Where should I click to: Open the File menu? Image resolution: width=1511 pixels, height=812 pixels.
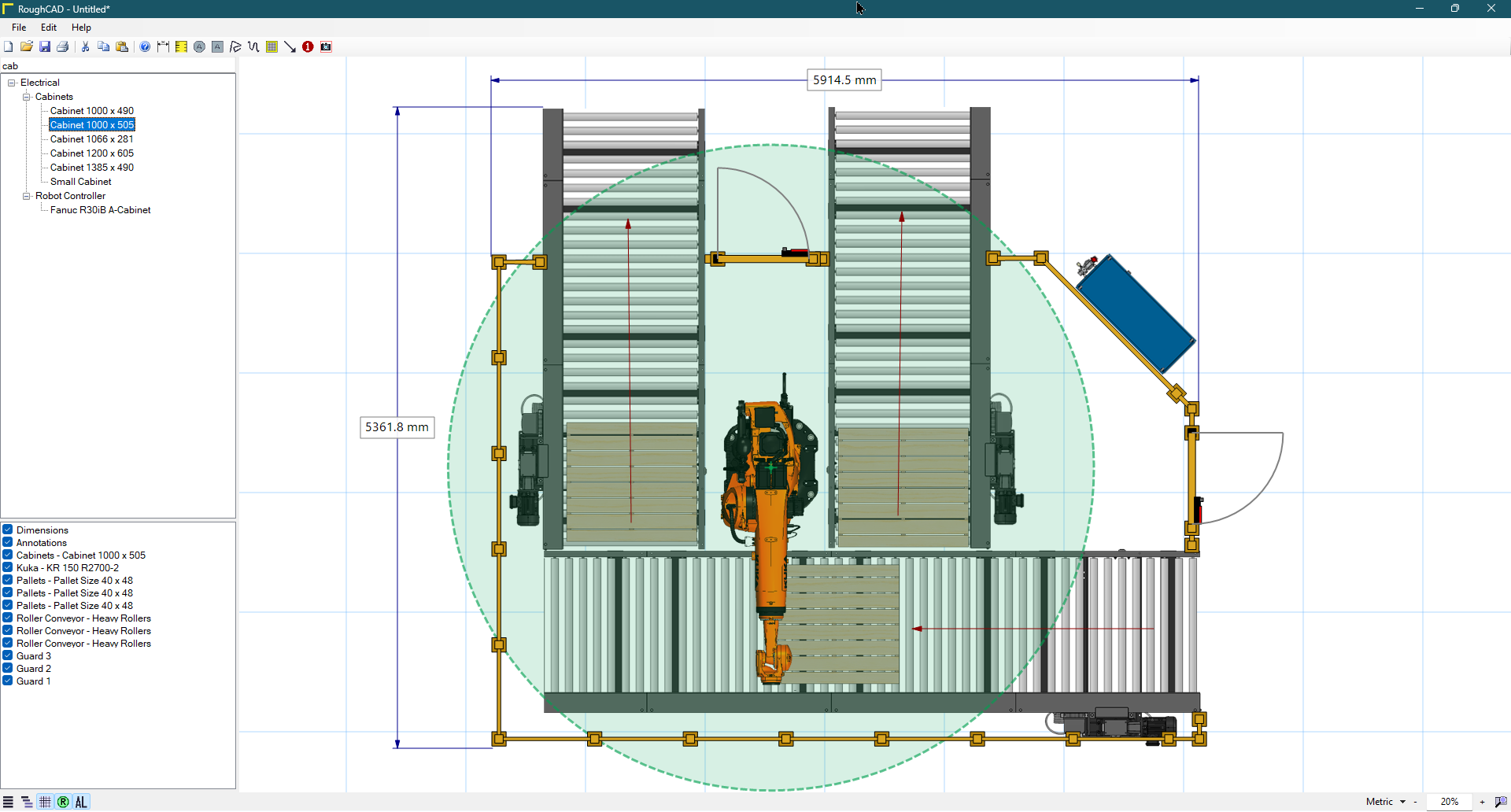point(19,28)
